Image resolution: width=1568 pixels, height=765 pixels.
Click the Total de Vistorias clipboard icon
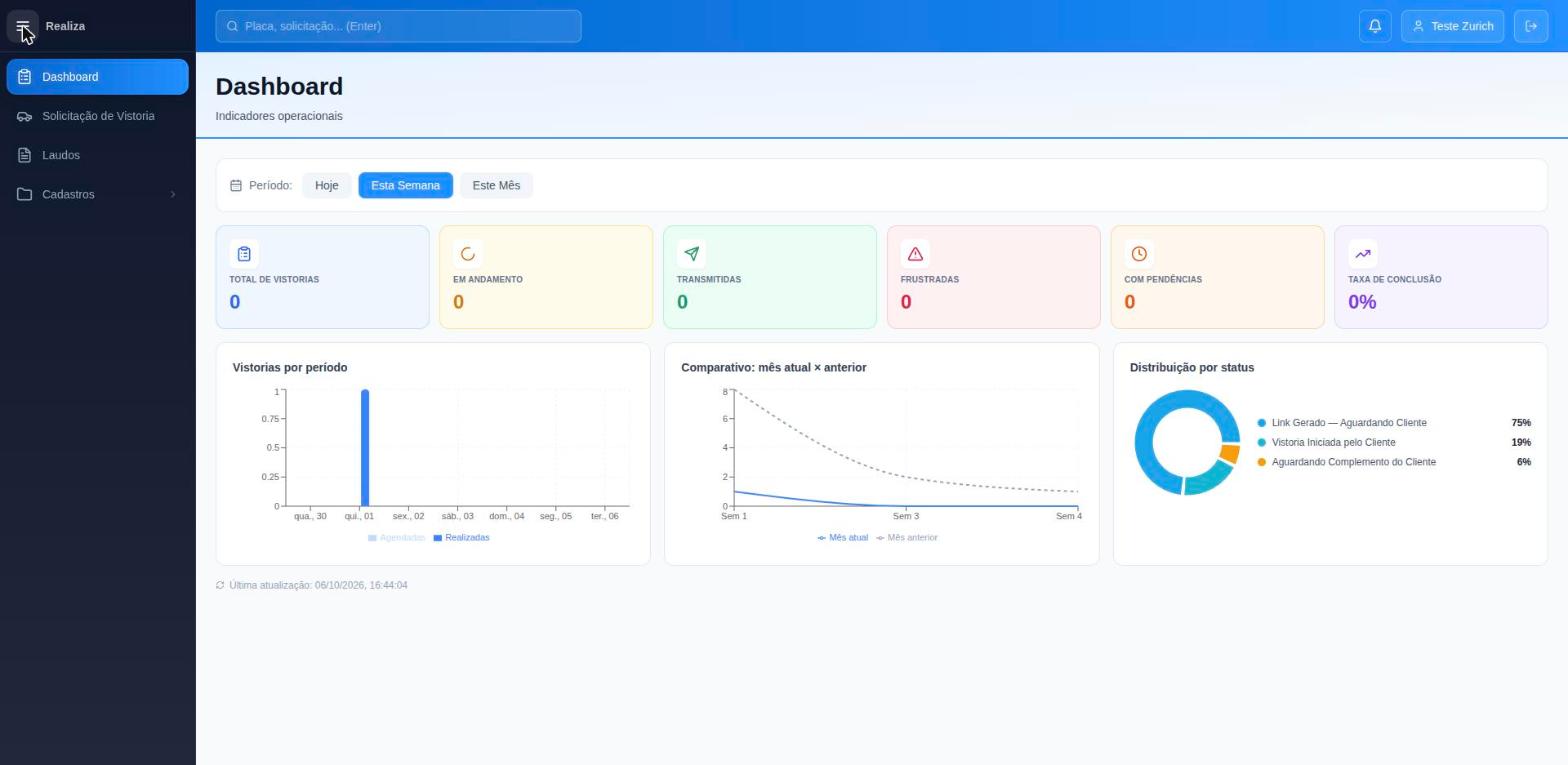click(x=244, y=254)
